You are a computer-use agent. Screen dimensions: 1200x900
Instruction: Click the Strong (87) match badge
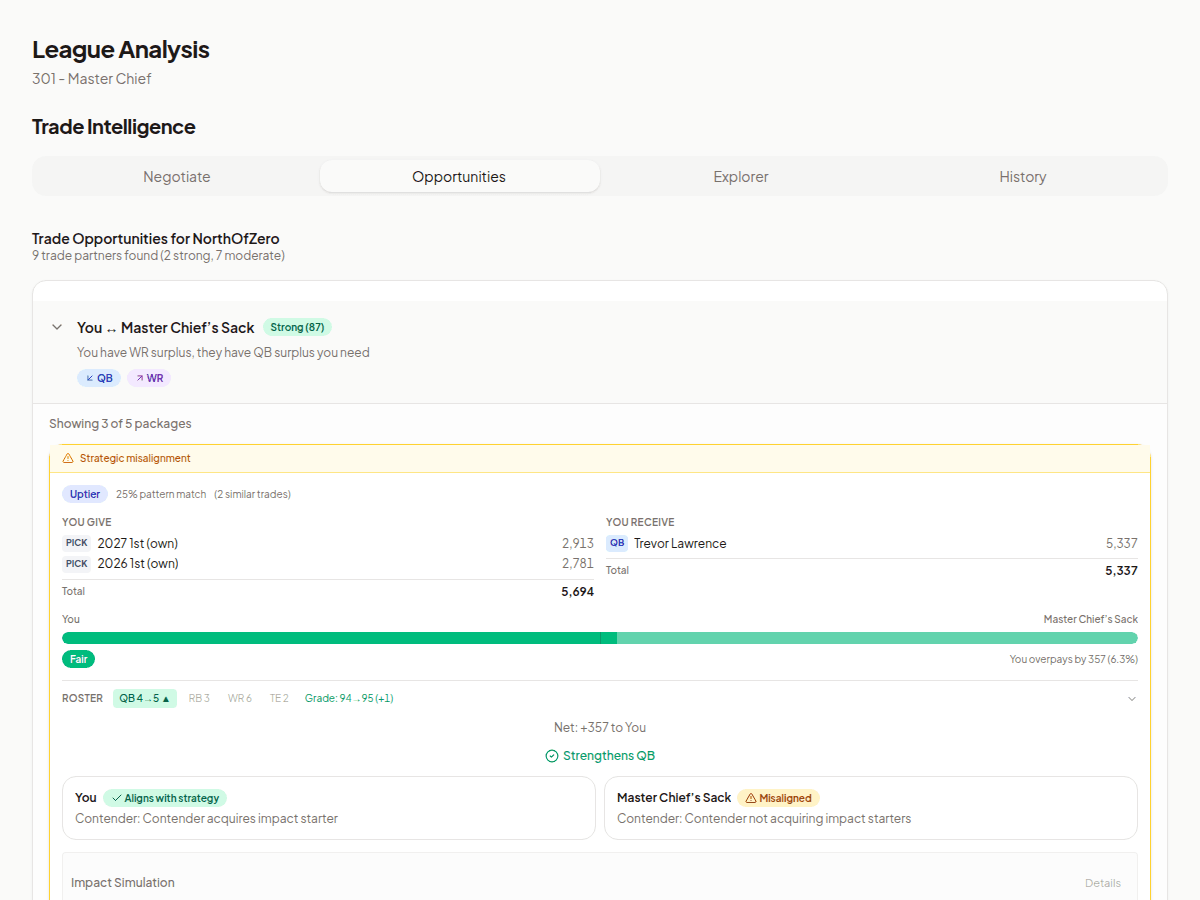(x=297, y=327)
